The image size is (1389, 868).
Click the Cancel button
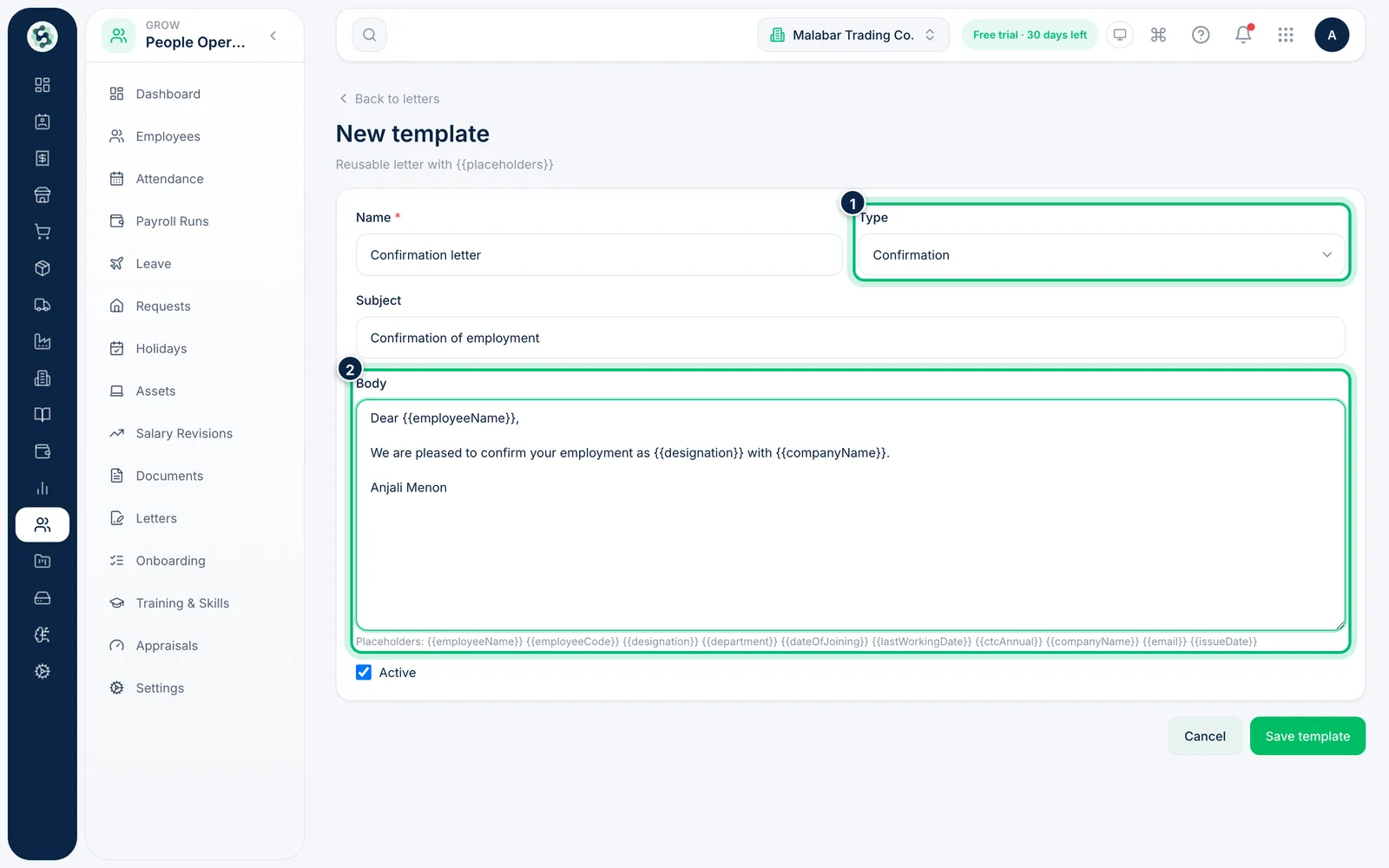1205,736
